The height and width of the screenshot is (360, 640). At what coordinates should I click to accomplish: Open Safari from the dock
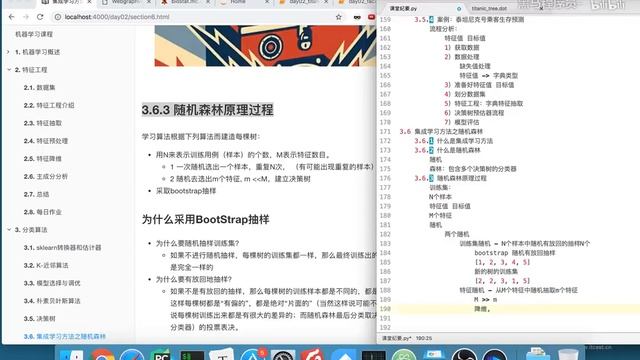click(x=131, y=354)
